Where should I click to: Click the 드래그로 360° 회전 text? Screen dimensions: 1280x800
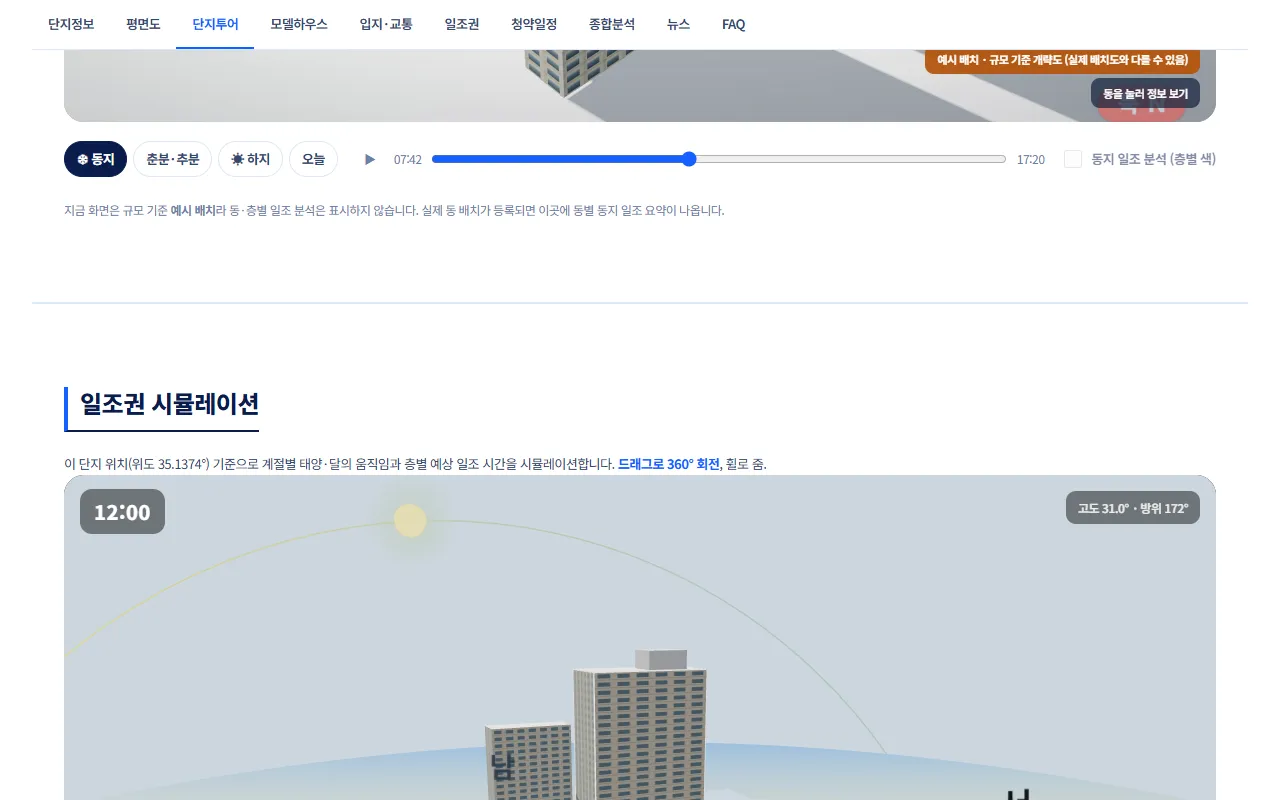[669, 464]
